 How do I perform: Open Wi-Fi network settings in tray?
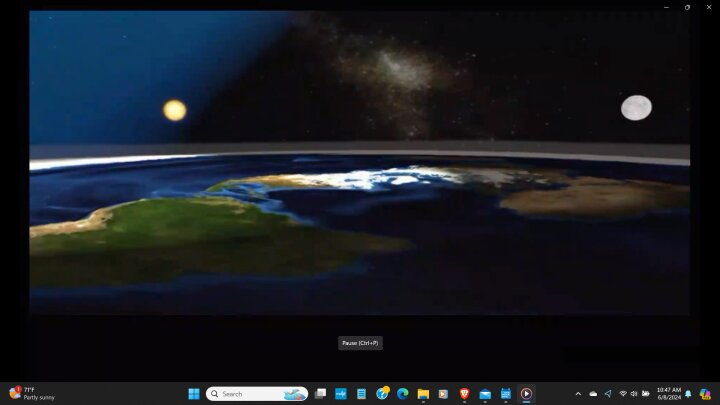click(623, 394)
